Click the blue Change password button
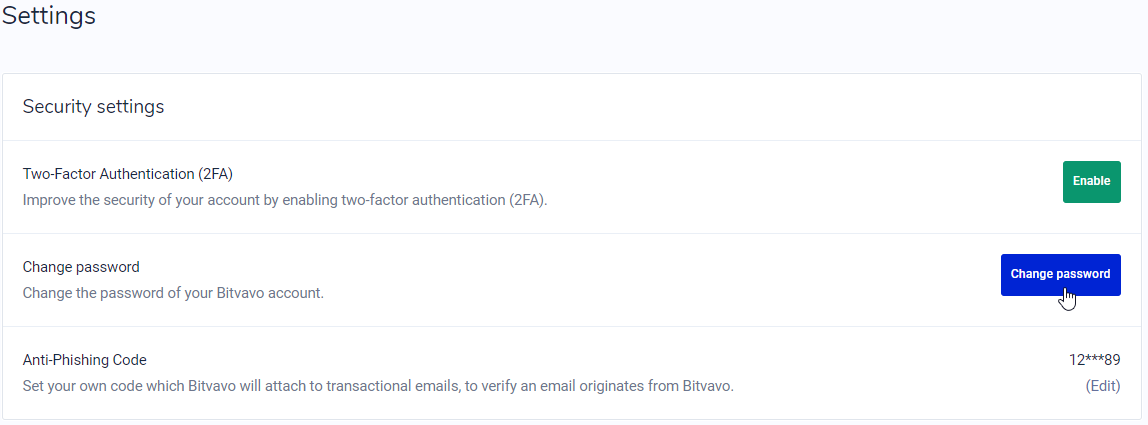This screenshot has height=425, width=1148. point(1060,275)
